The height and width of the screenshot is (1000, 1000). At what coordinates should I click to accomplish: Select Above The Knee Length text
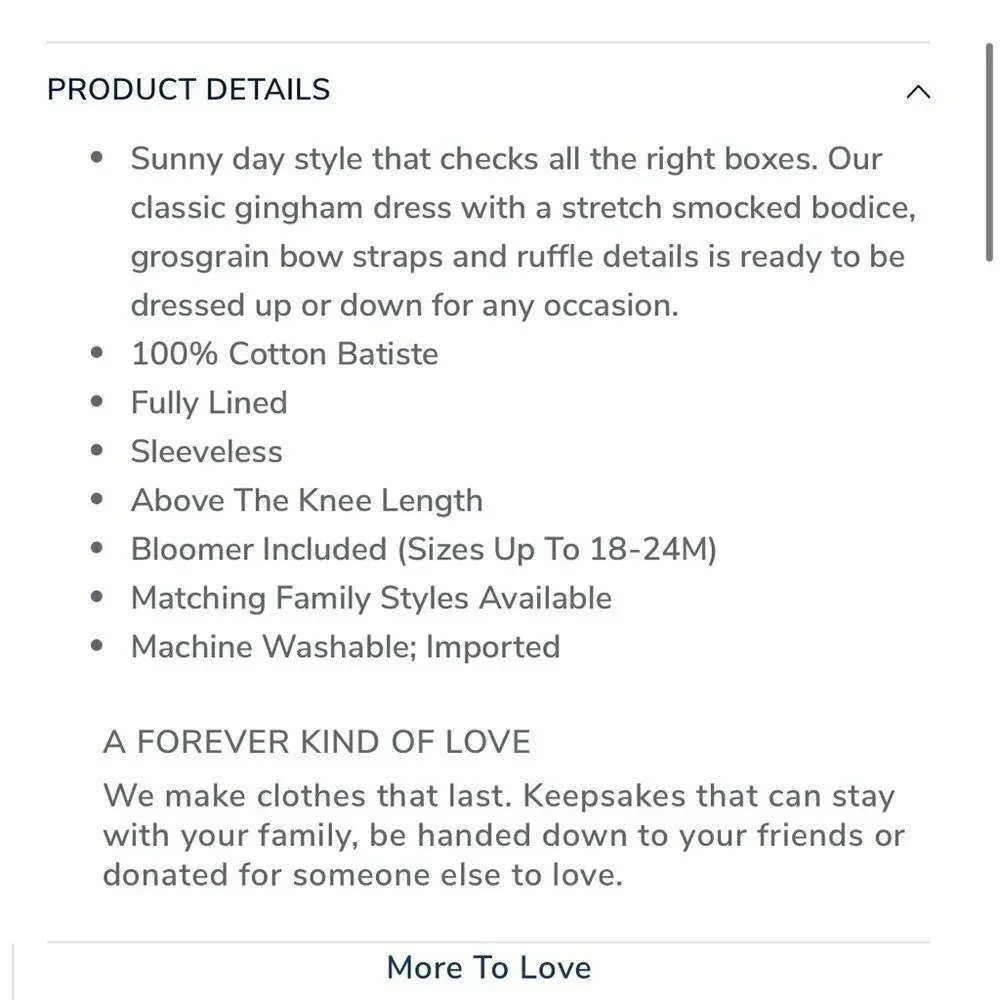307,500
